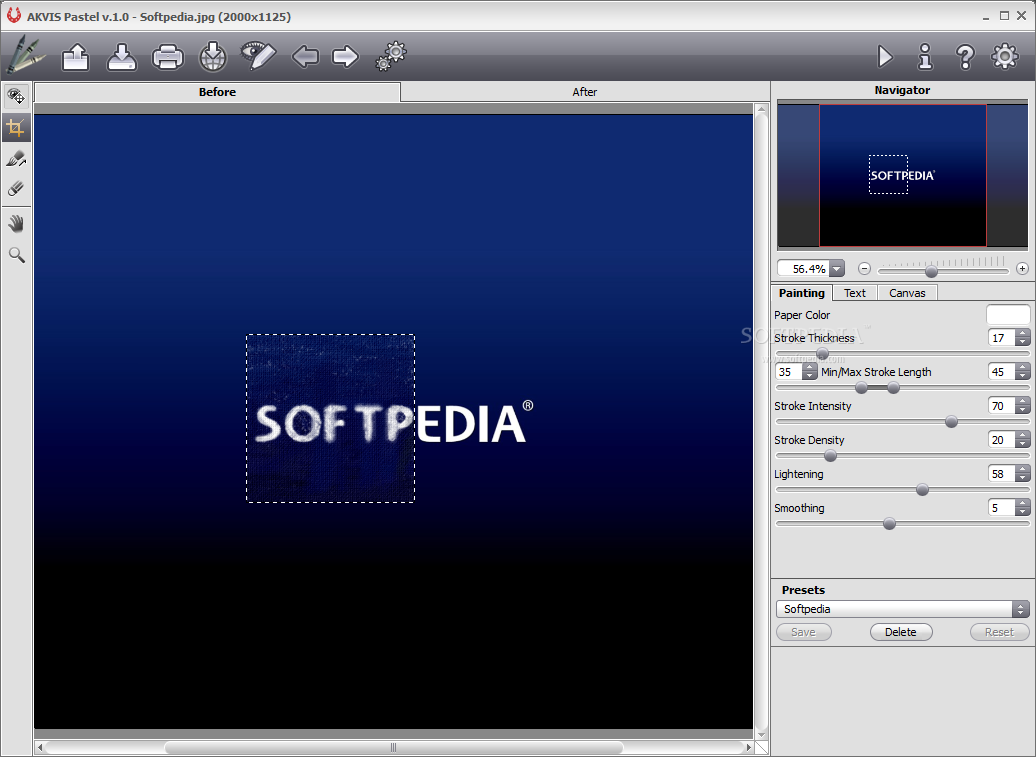This screenshot has width=1036, height=757.
Task: Open the AKVIS pastel pencils logo
Action: (25, 54)
